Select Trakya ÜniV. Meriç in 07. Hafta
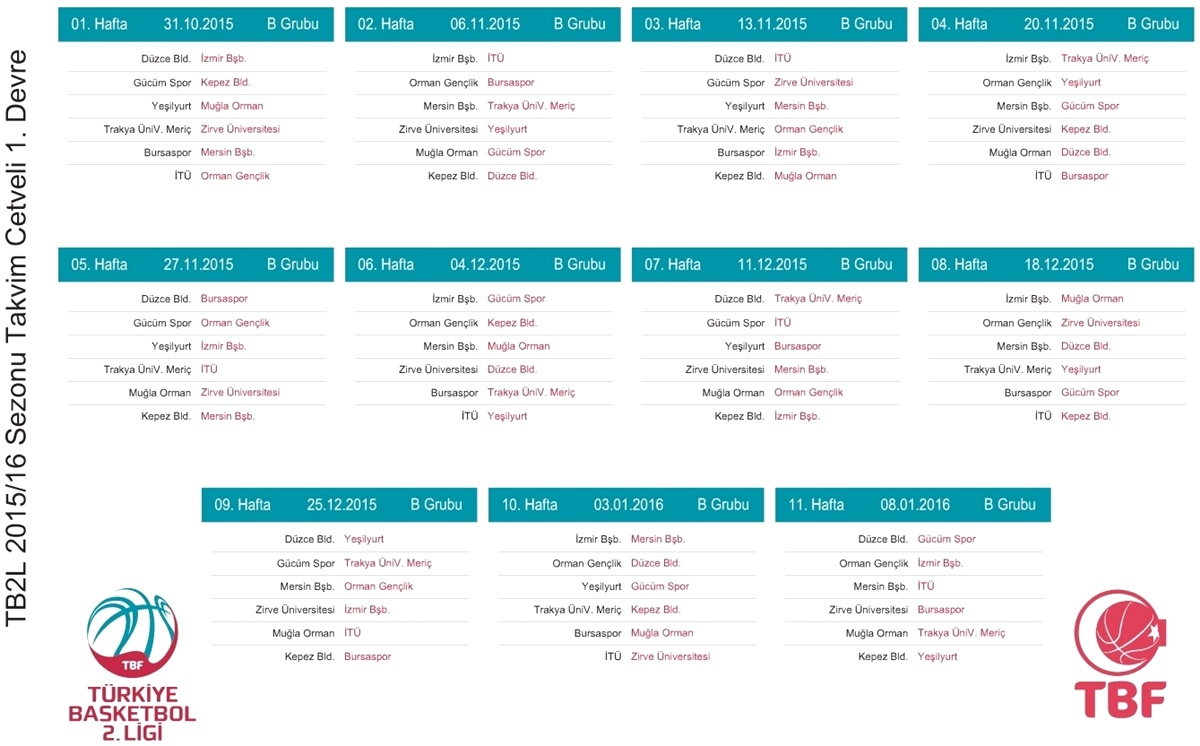This screenshot has width=1200, height=746. [817, 299]
